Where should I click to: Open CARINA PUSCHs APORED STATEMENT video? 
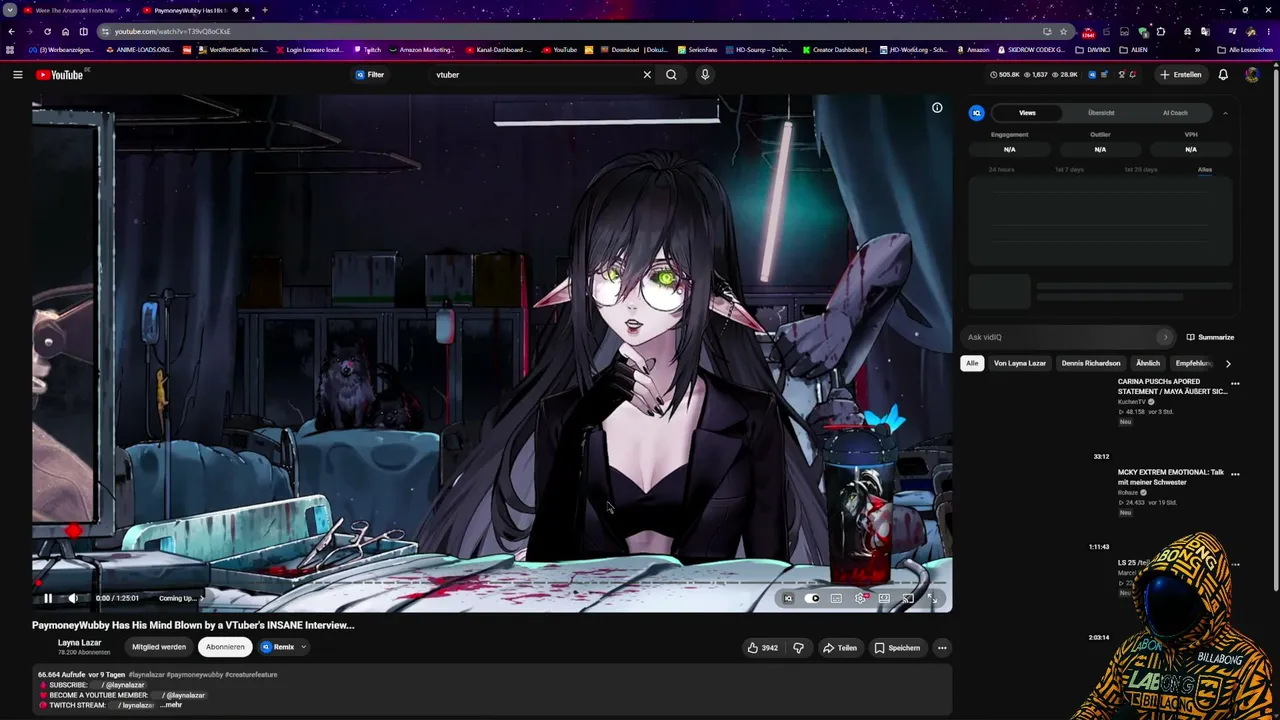click(1172, 386)
